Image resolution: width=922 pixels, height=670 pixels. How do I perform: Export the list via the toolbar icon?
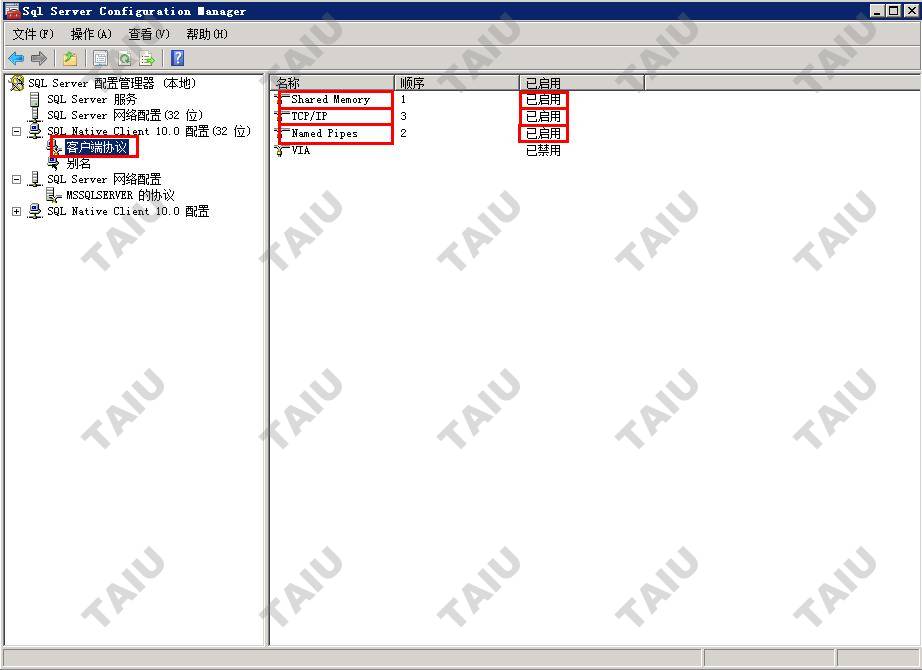147,58
